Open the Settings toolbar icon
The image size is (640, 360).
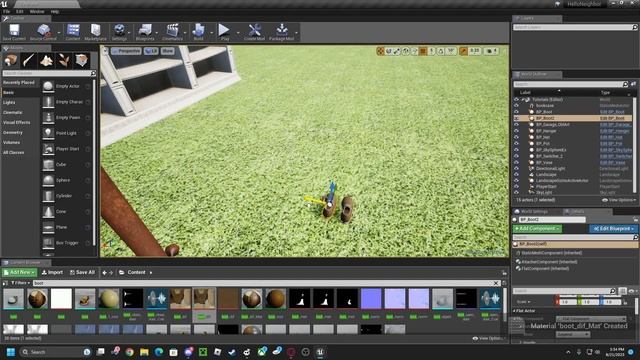click(x=119, y=32)
